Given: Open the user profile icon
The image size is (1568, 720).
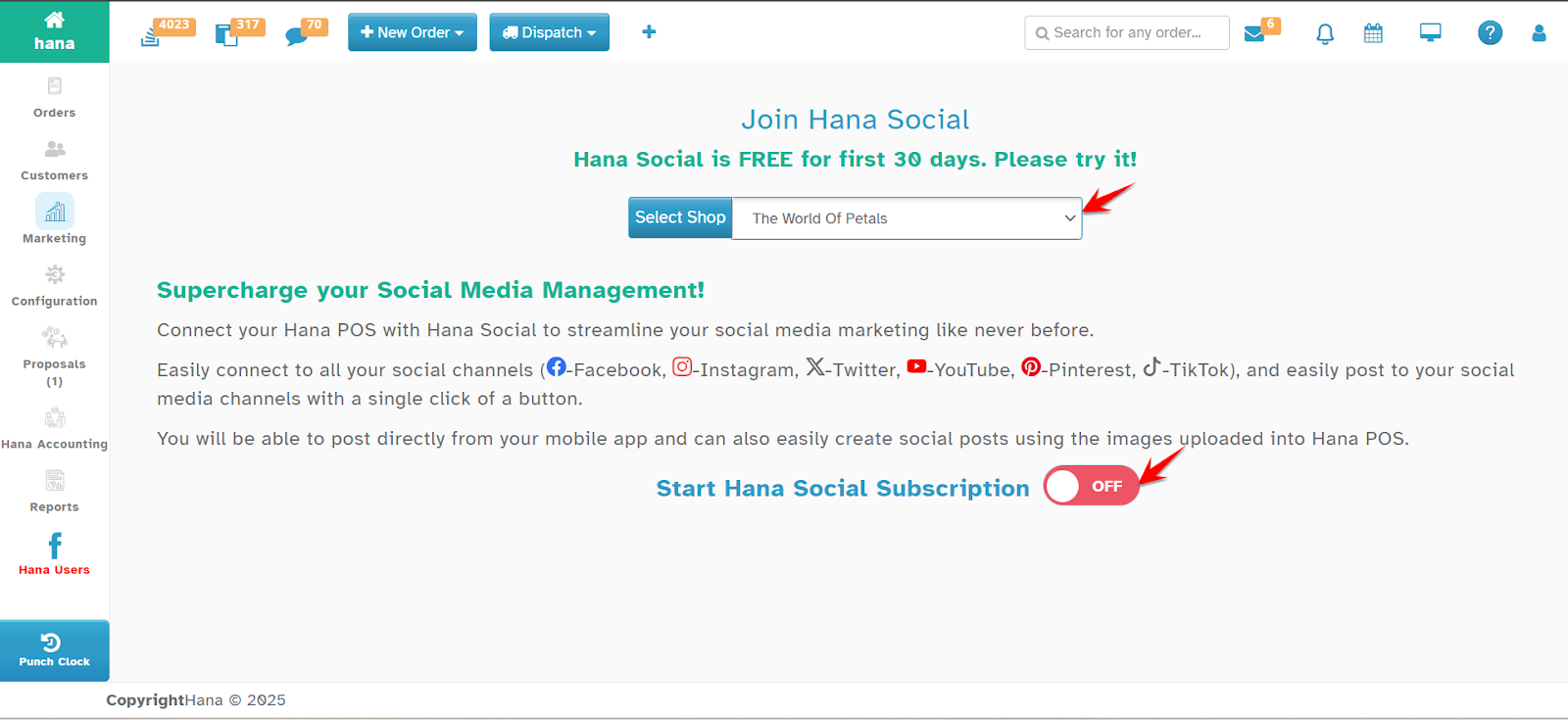Looking at the screenshot, I should coord(1539,33).
